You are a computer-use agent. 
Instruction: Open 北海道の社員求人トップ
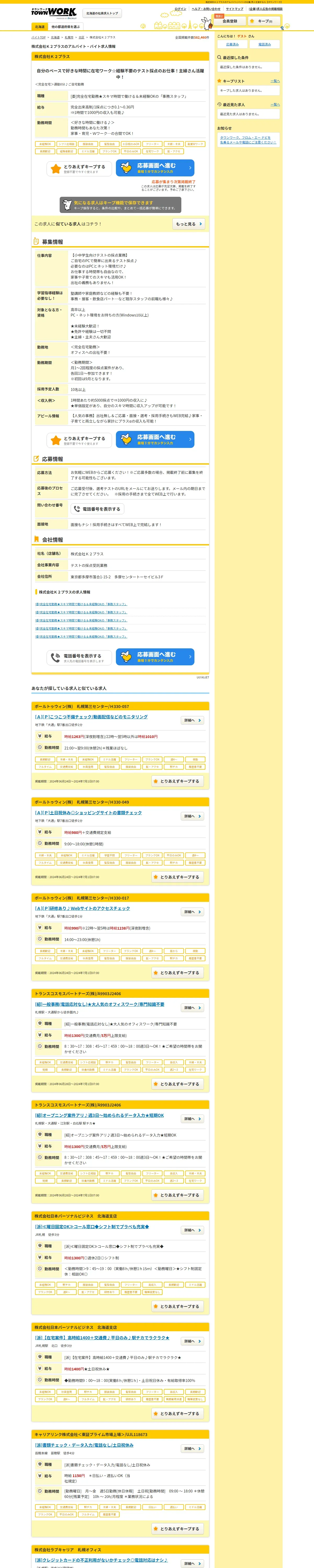pyautogui.click(x=102, y=13)
